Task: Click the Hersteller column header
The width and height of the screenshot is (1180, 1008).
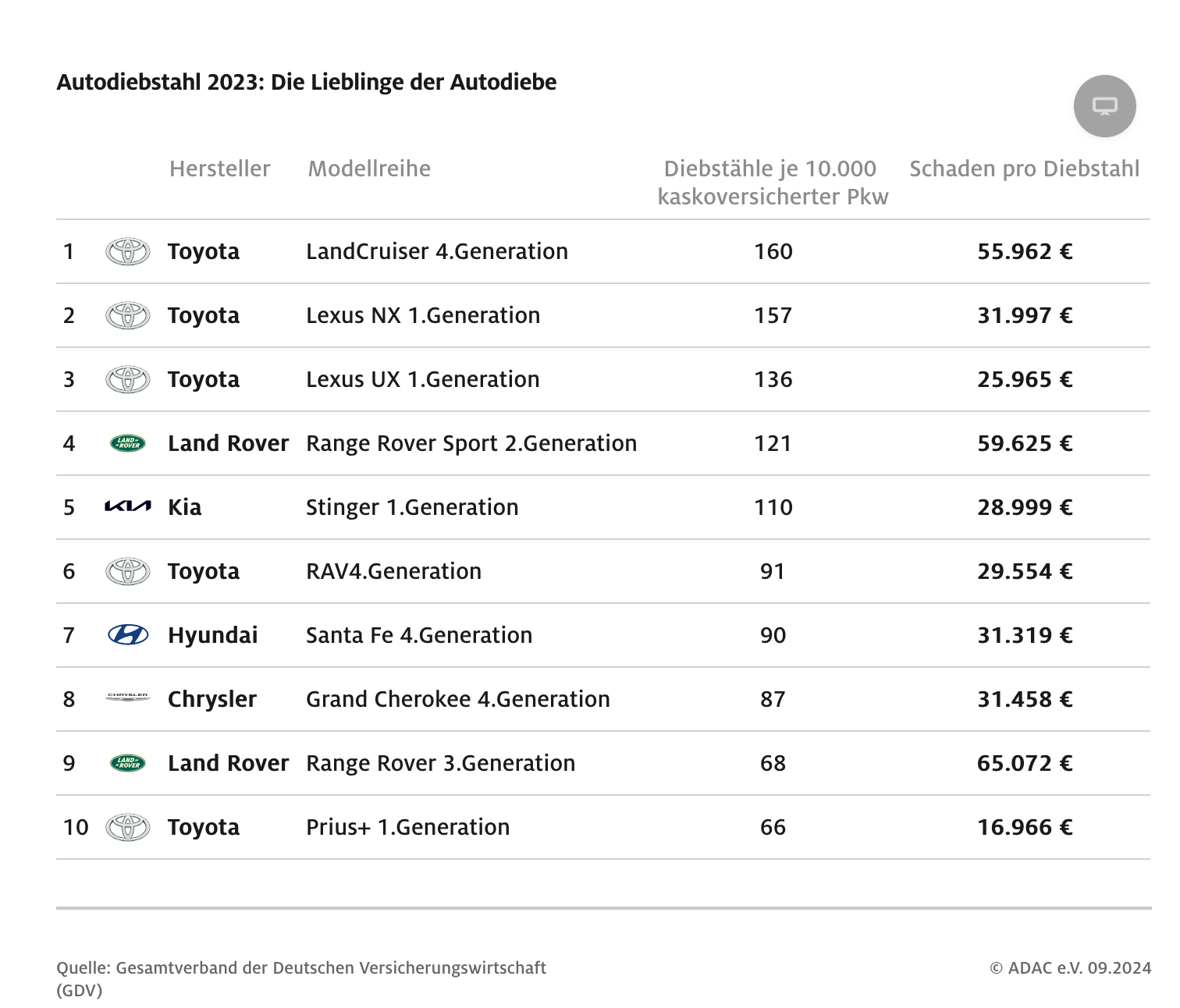Action: tap(219, 169)
